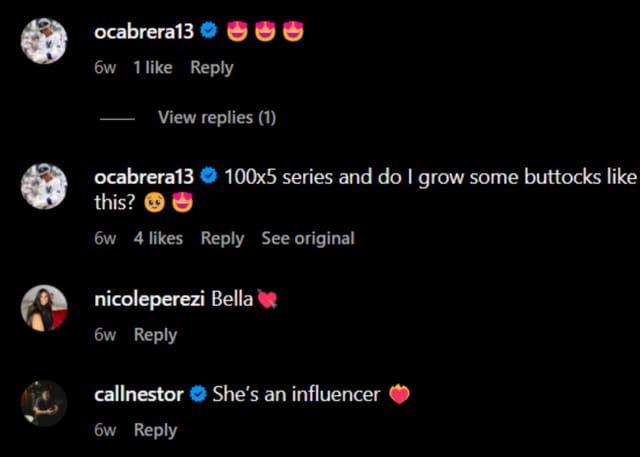Click the "See original" translation link
This screenshot has width=640, height=457.
[307, 238]
